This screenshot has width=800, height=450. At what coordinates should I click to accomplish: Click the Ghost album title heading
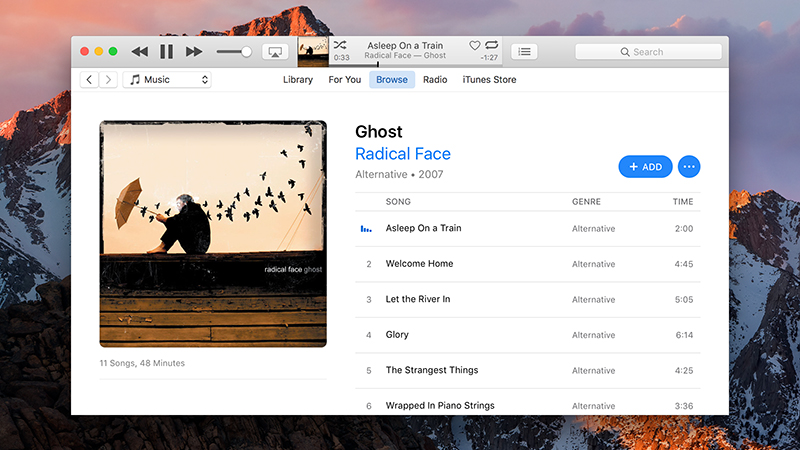click(x=379, y=132)
